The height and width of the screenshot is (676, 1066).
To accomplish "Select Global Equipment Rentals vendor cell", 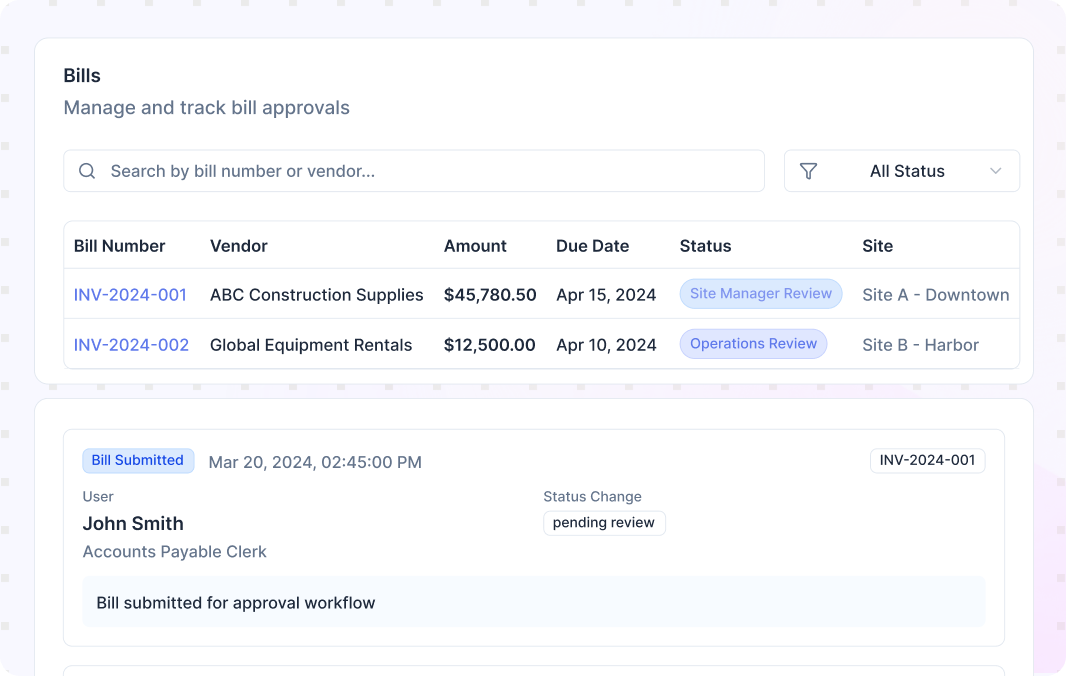I will [311, 345].
